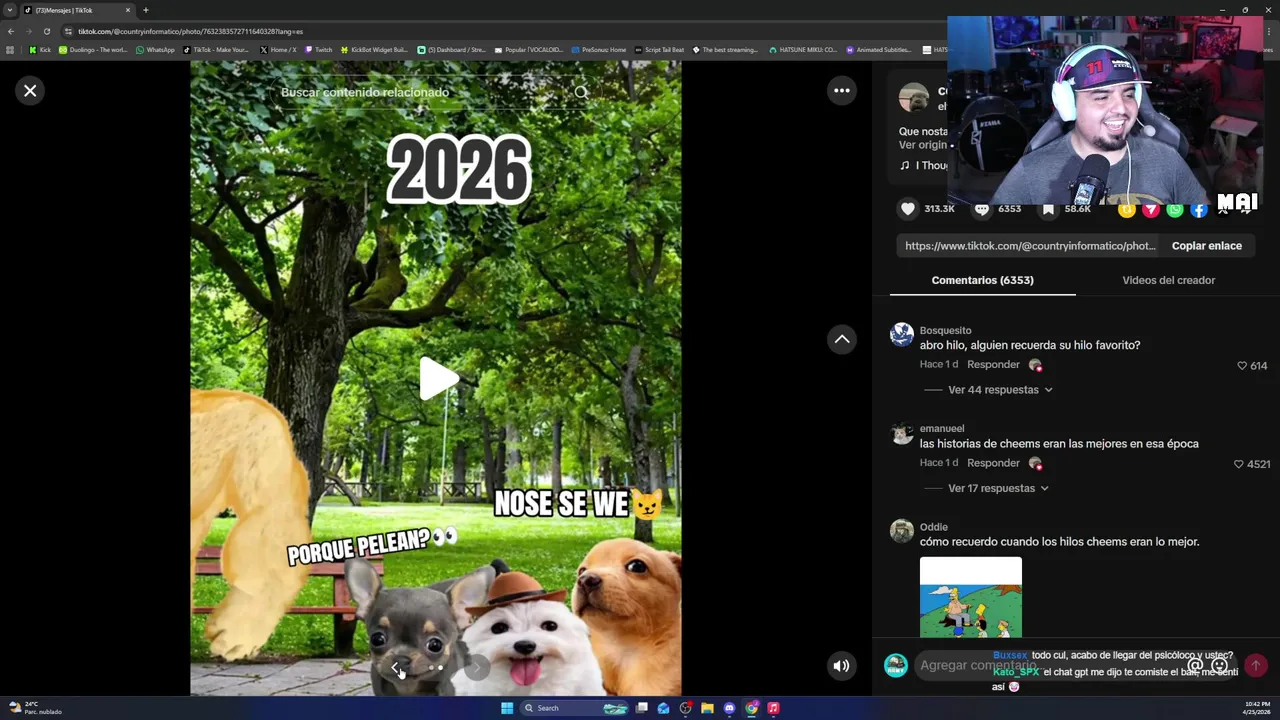Select the post URL link text

click(1030, 246)
